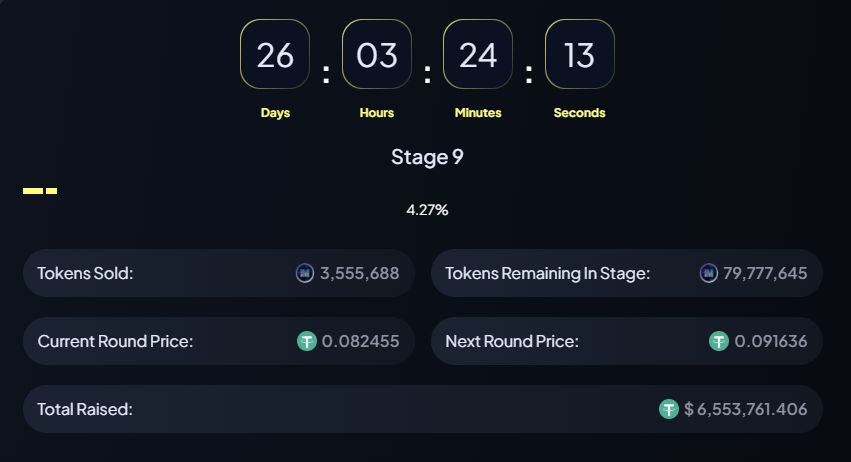Click the Next Round Price label
The width and height of the screenshot is (851, 462).
pyautogui.click(x=512, y=341)
